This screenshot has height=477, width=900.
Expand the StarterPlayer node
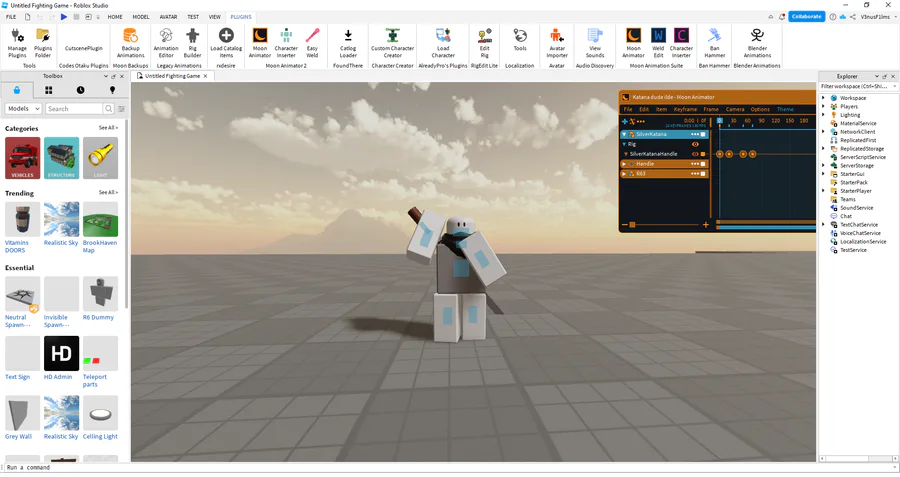[x=823, y=191]
